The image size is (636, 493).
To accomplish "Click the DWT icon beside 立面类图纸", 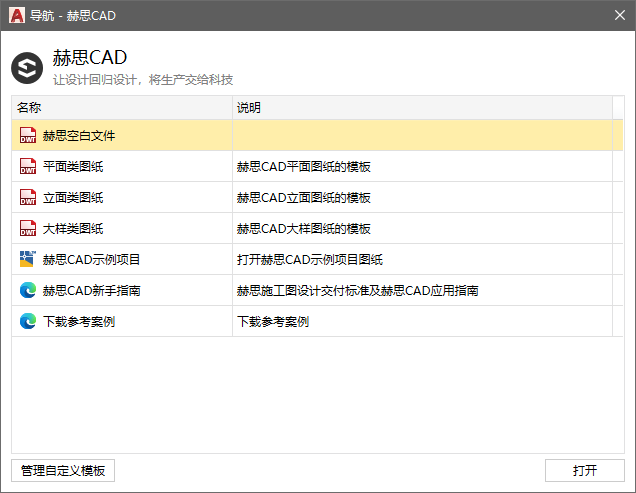I will (x=28, y=198).
